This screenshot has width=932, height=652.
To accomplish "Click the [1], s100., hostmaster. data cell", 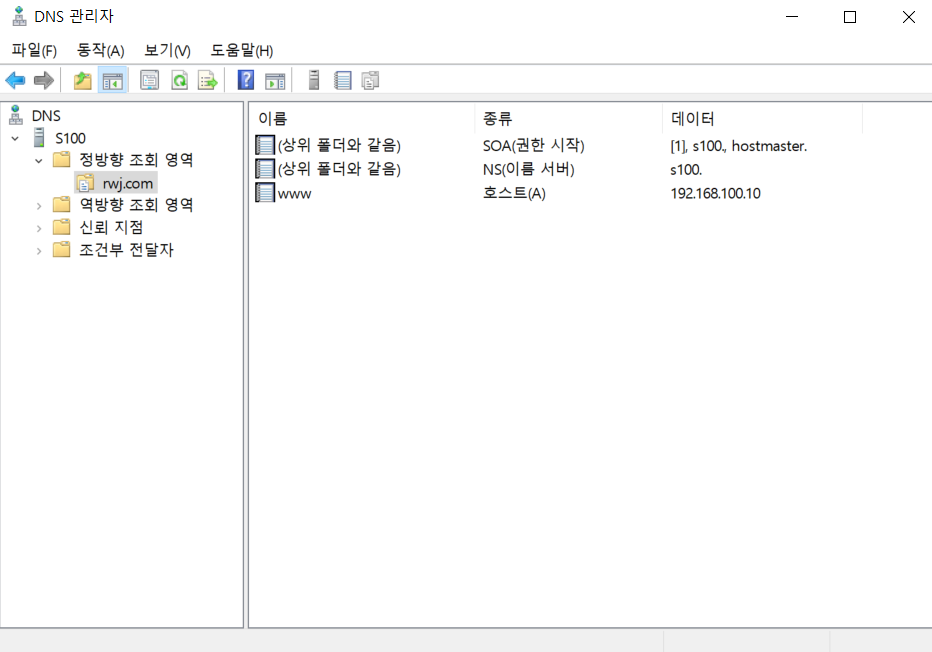I will pyautogui.click(x=738, y=146).
